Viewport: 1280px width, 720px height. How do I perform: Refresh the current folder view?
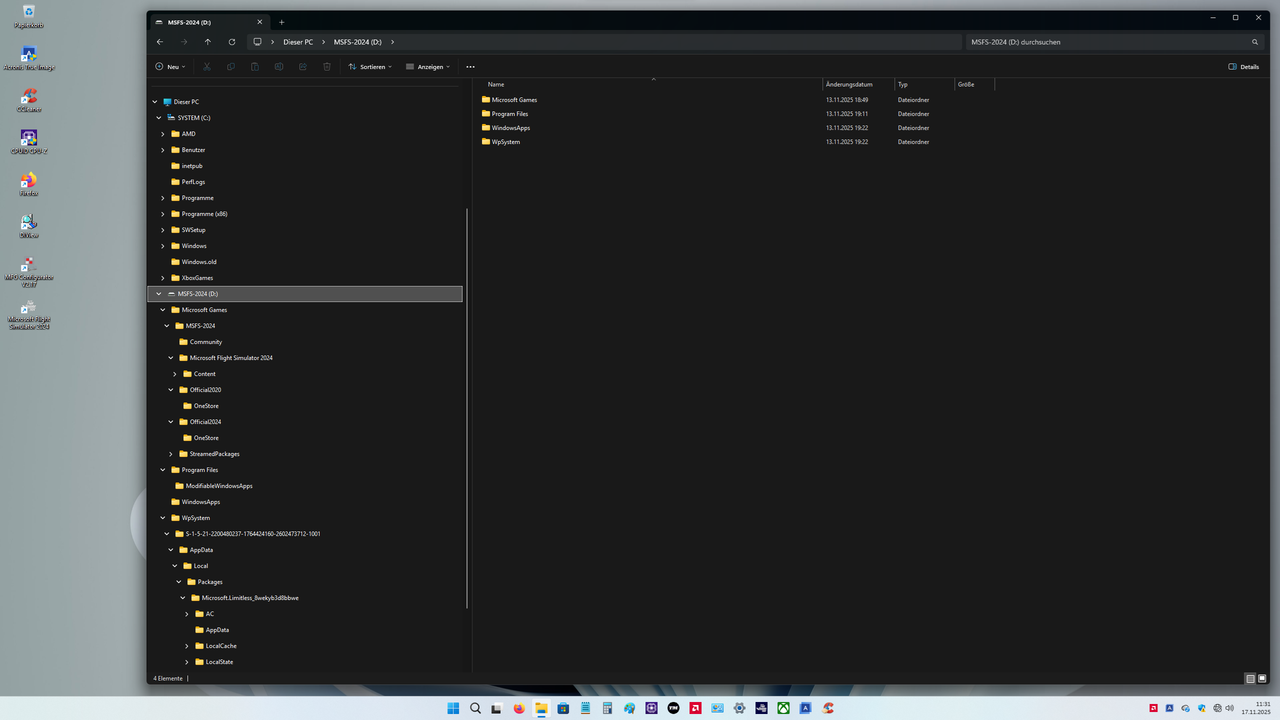232,42
